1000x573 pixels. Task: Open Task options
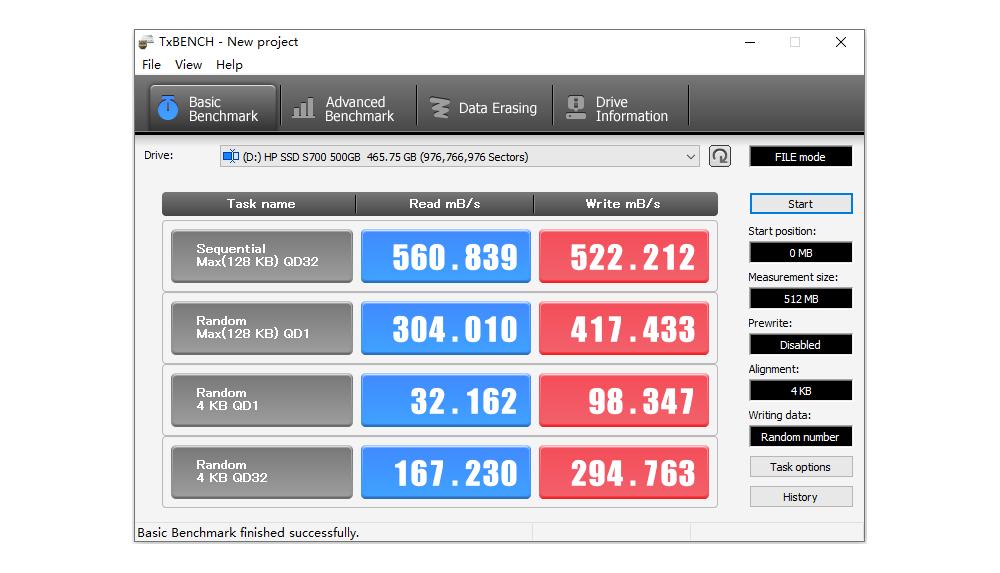[800, 466]
